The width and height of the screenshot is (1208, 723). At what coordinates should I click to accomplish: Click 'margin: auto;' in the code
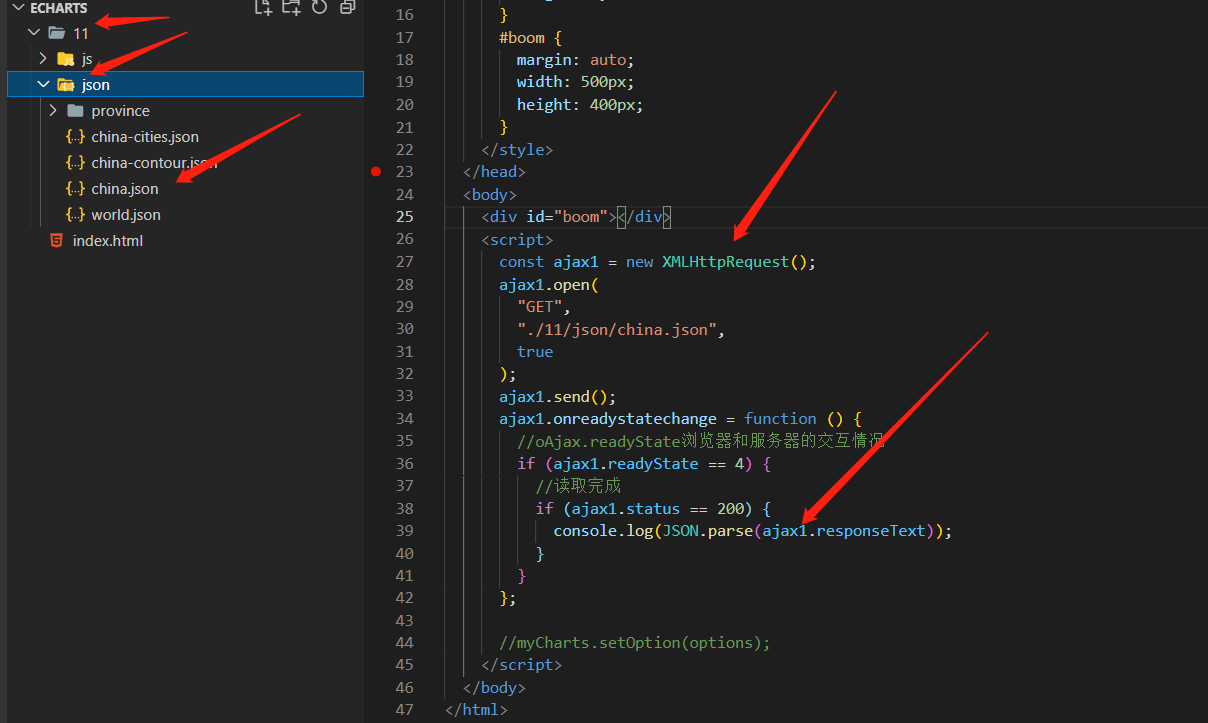[575, 60]
